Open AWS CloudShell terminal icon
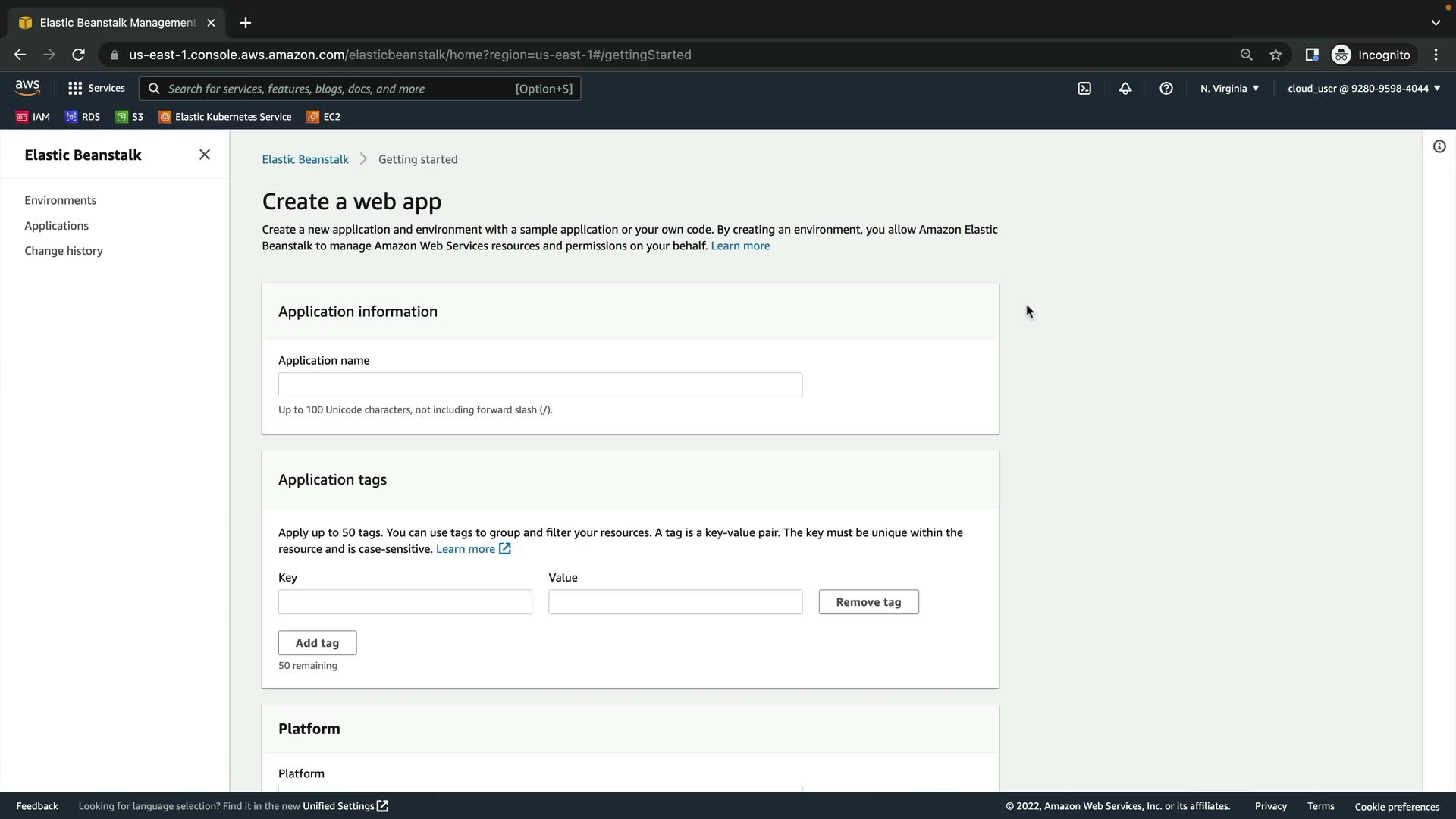1456x819 pixels. point(1084,89)
